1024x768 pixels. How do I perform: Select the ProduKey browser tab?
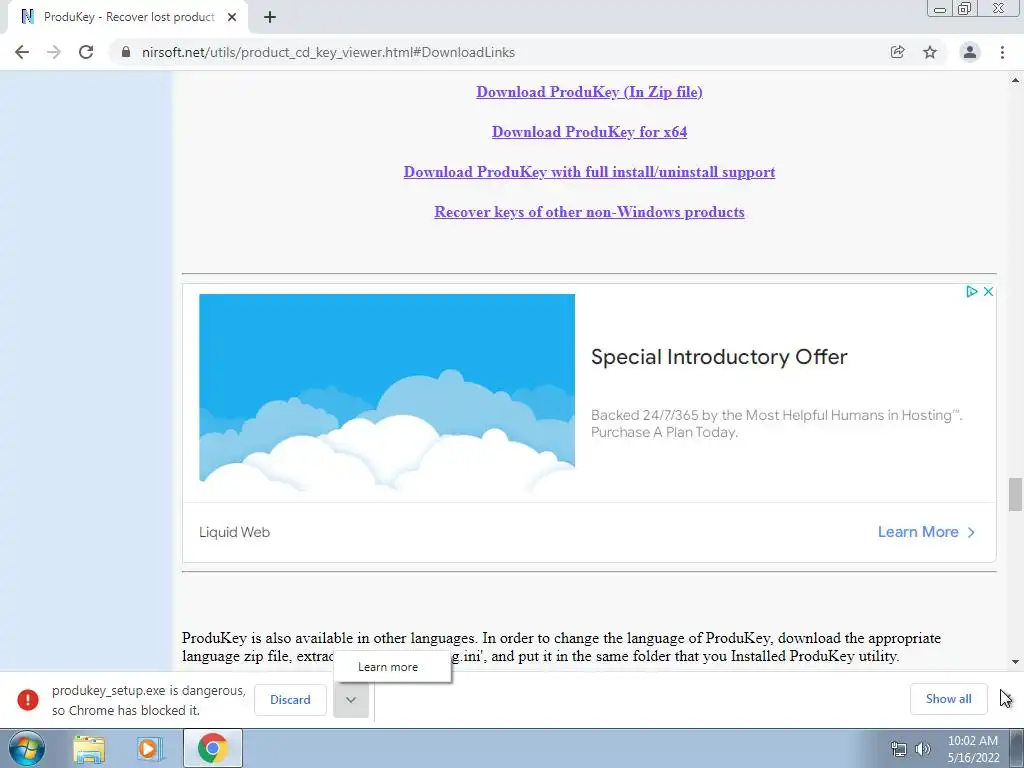(x=127, y=18)
